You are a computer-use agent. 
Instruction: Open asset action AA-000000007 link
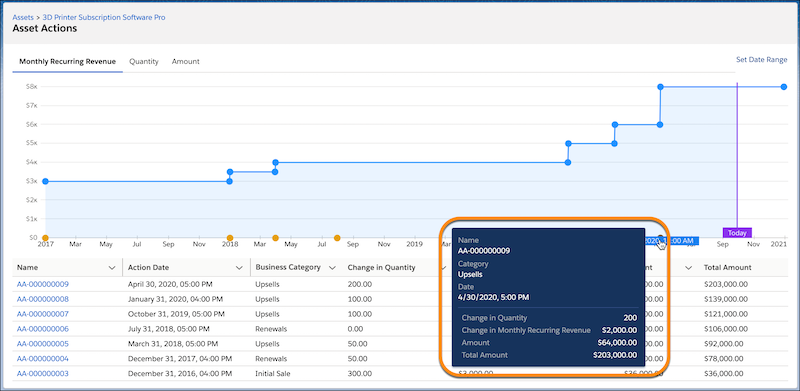click(43, 314)
